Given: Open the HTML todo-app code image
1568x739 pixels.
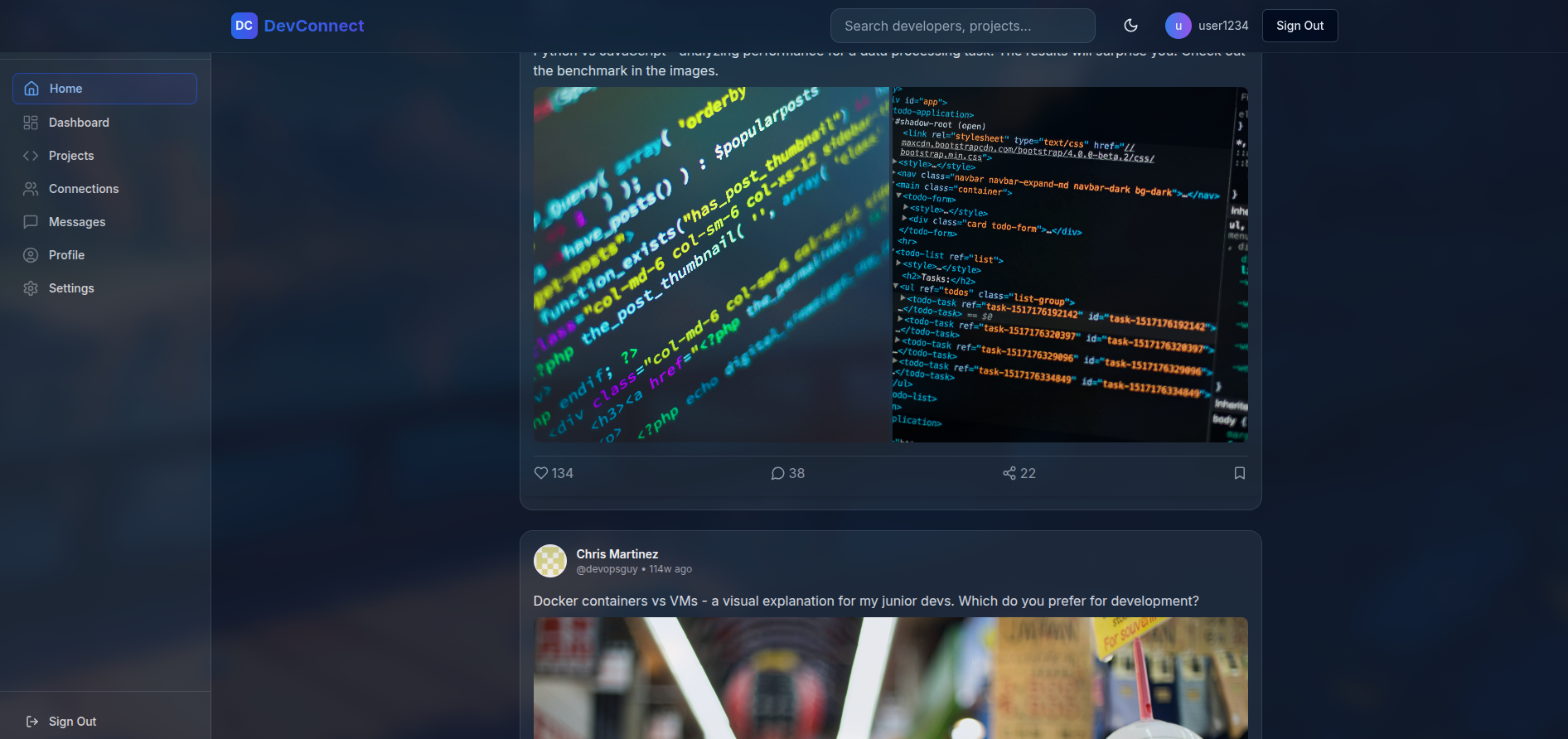Looking at the screenshot, I should coord(1069,264).
